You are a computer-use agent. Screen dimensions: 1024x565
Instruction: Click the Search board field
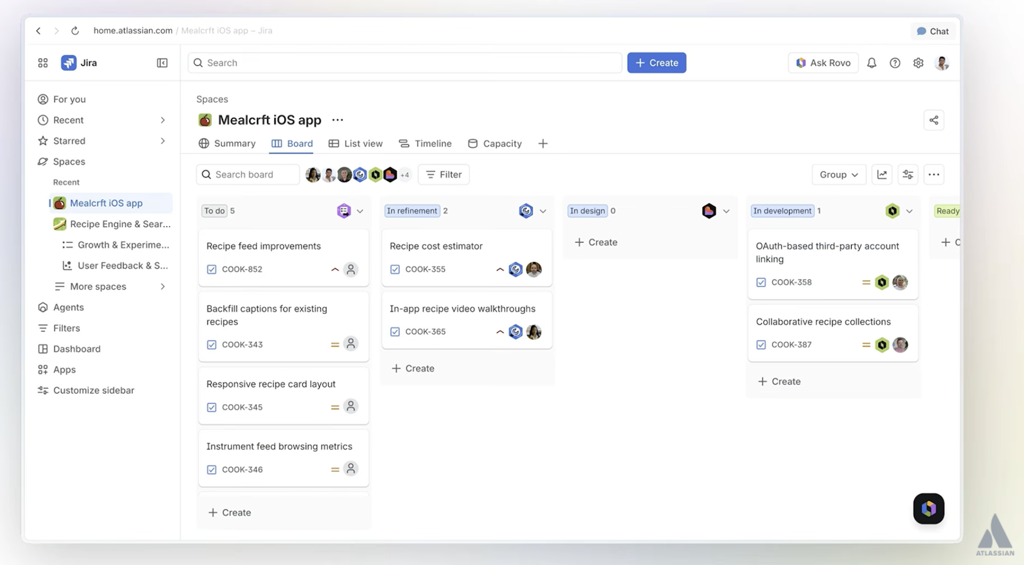click(248, 174)
